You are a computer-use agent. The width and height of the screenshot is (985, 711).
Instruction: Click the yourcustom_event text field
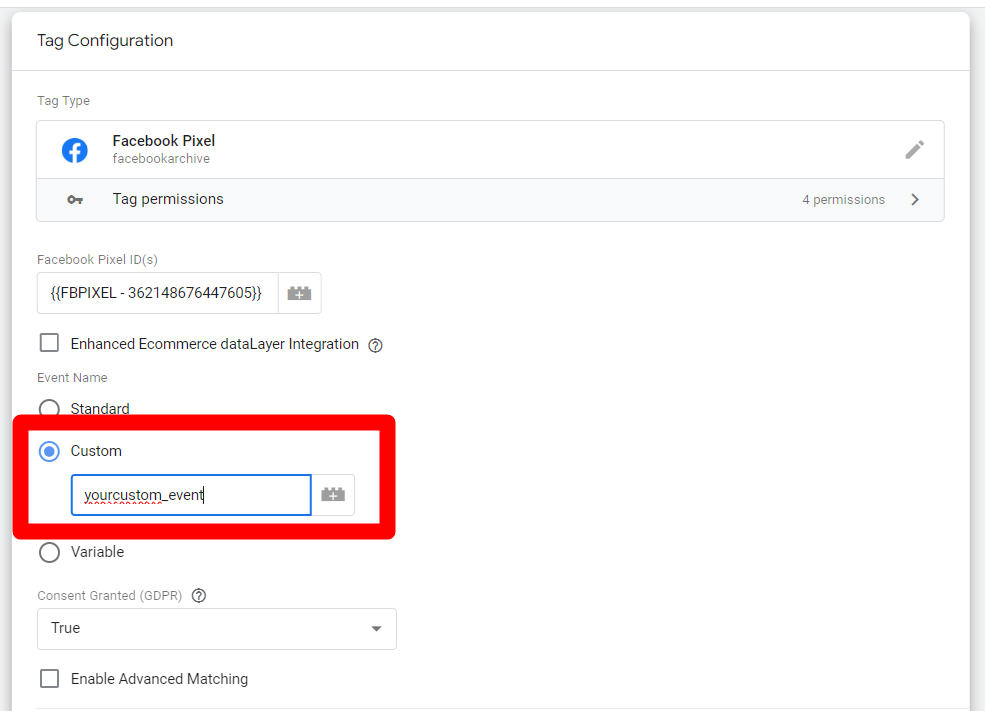[x=191, y=495]
